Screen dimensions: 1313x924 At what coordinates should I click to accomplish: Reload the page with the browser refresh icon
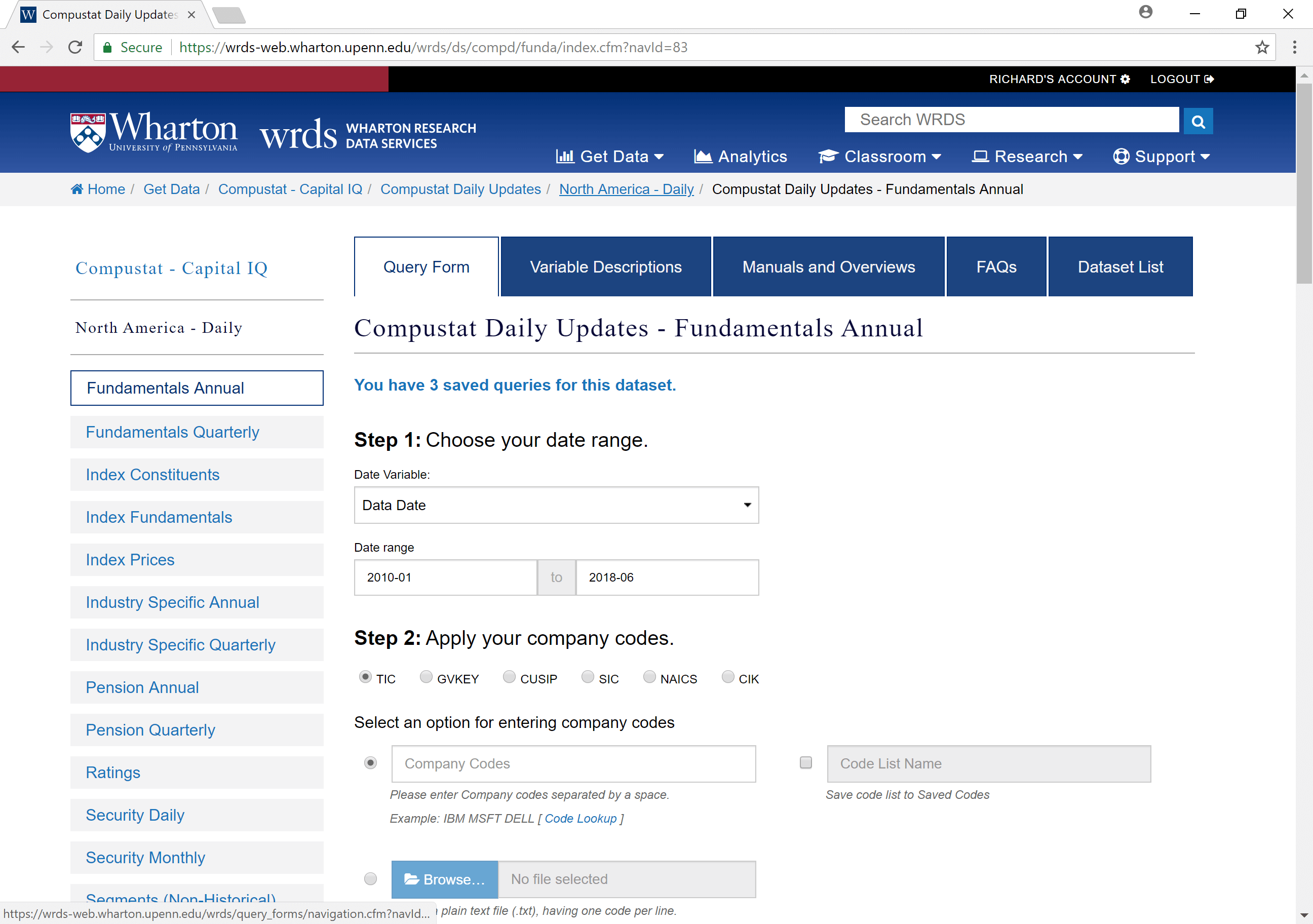pyautogui.click(x=75, y=48)
